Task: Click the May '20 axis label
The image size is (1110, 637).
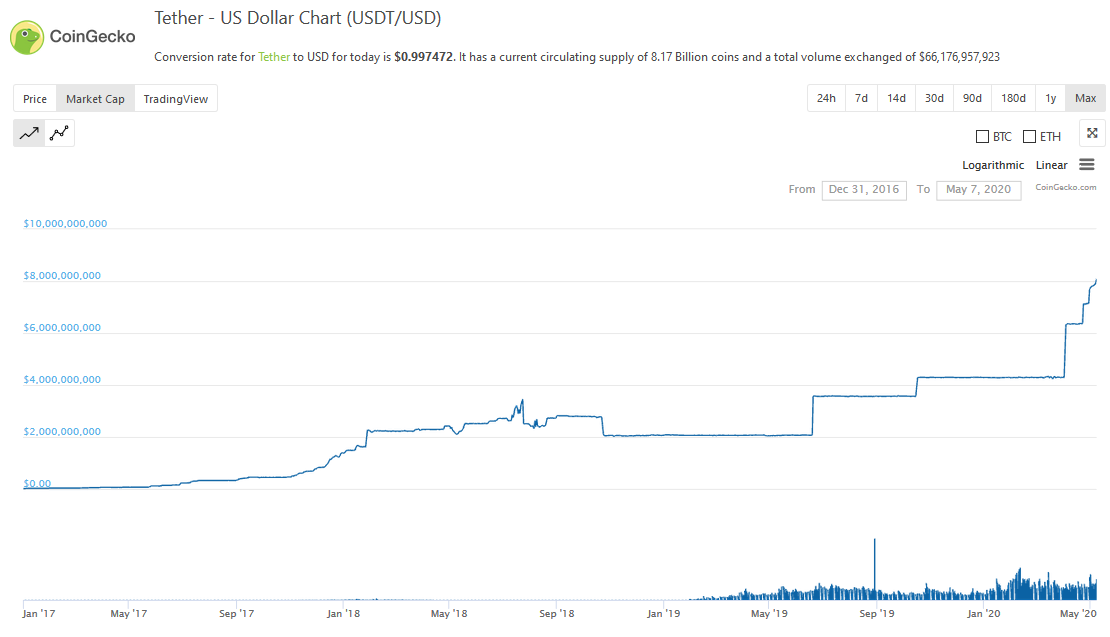Action: pyautogui.click(x=1078, y=614)
